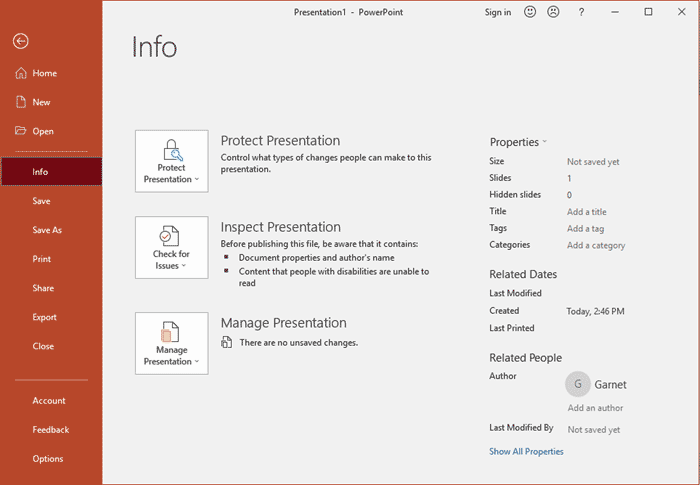Image resolution: width=700 pixels, height=485 pixels.
Task: Go to Home in sidebar
Action: [x=44, y=73]
